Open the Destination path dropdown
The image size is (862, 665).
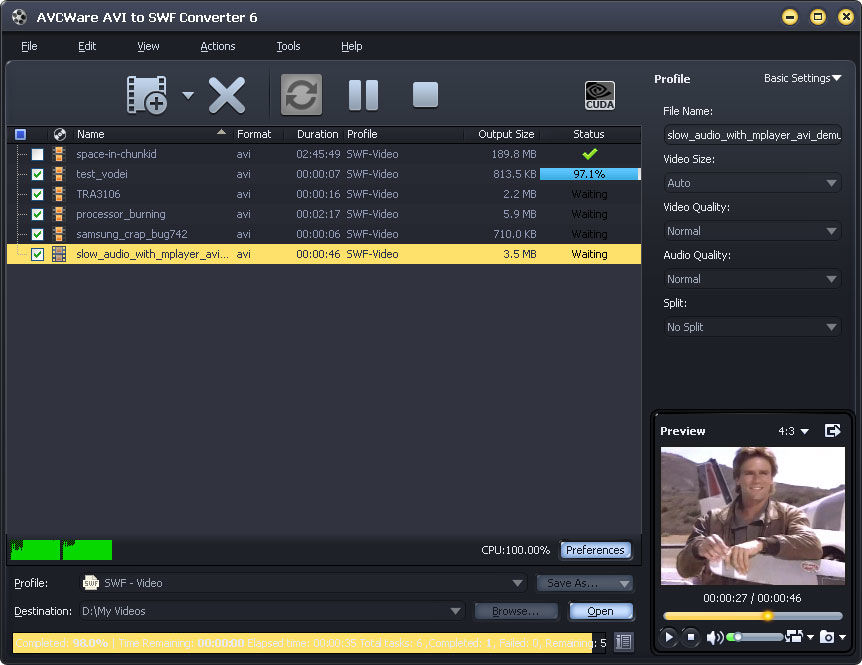click(272, 611)
